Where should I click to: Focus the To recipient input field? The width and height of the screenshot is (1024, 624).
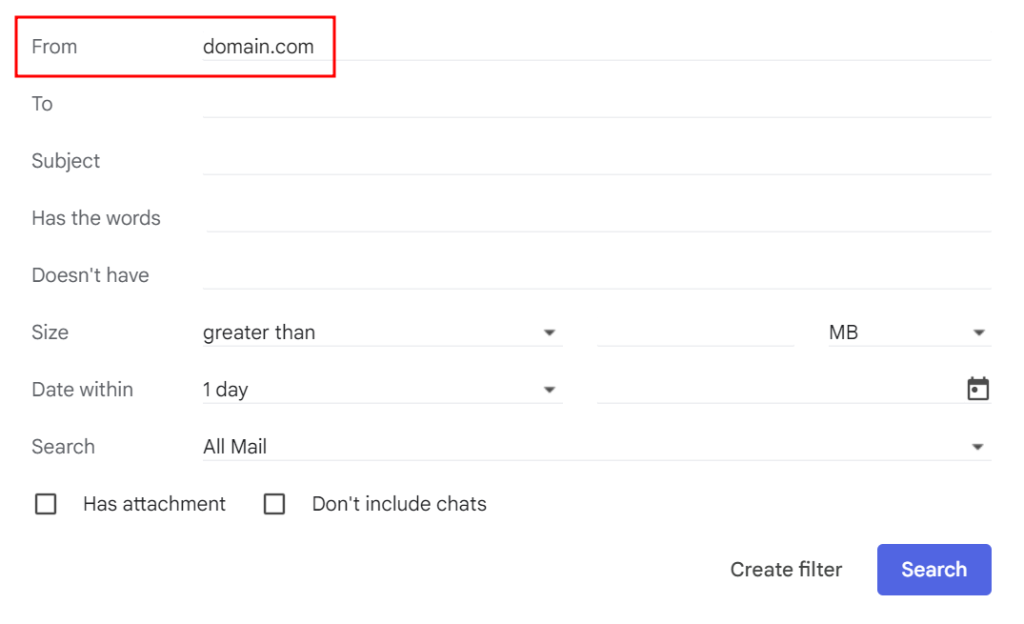pyautogui.click(x=596, y=104)
